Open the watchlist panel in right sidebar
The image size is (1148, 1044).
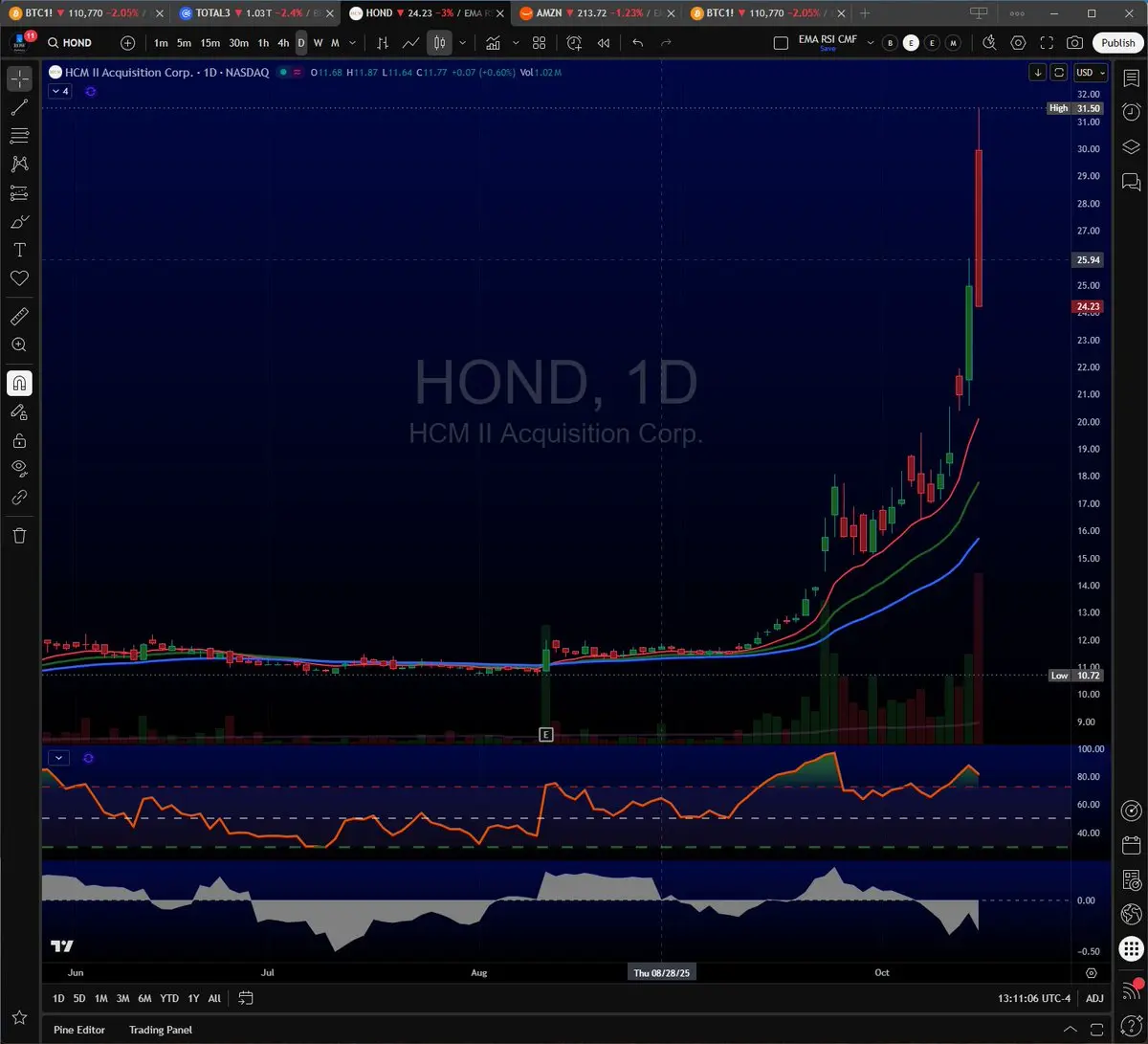point(1131,79)
